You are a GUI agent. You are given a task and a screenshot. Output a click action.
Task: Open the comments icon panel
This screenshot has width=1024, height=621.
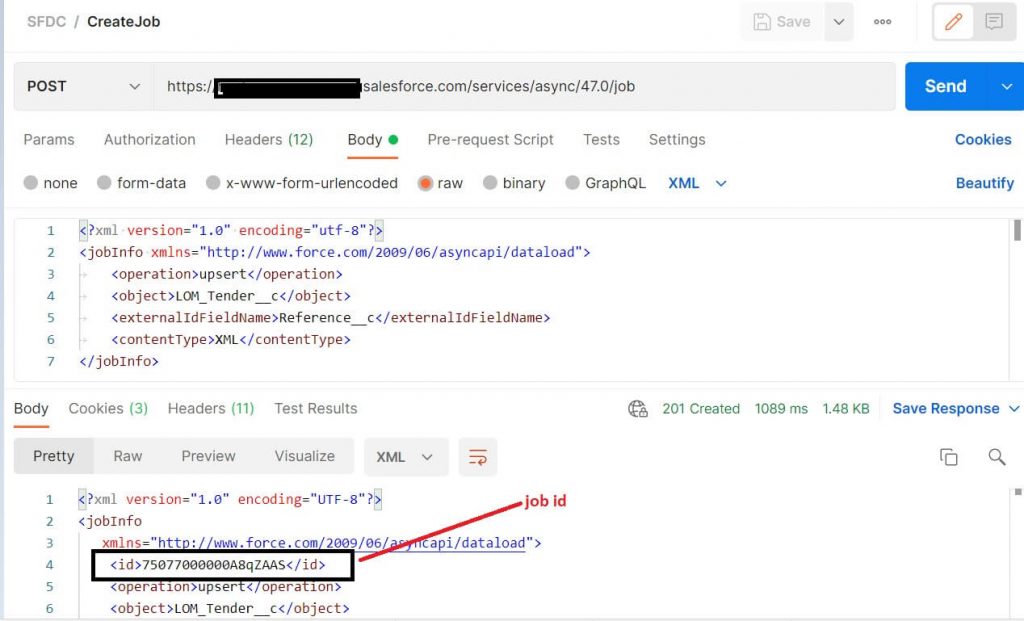(994, 22)
